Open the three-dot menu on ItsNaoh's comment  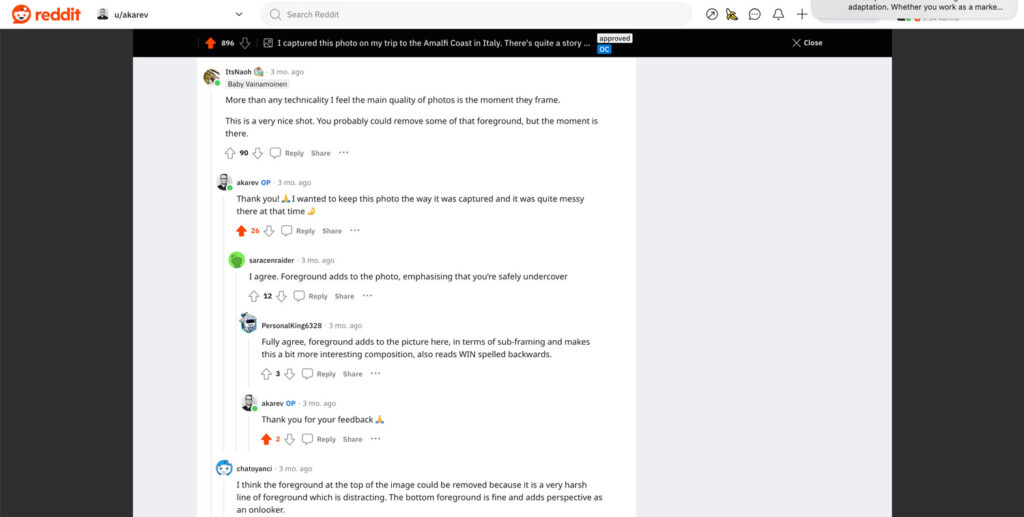tap(344, 153)
